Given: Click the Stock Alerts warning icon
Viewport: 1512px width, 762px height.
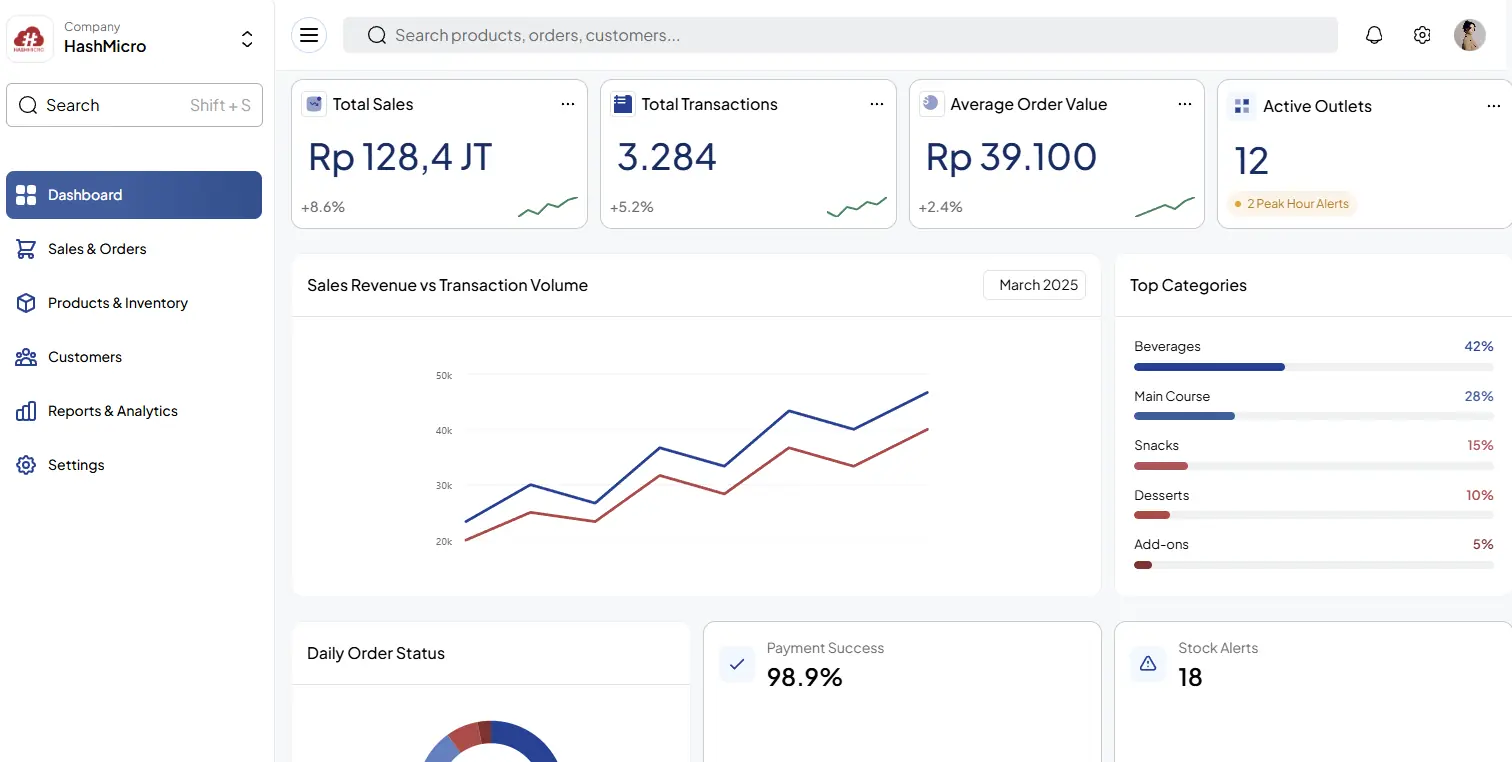Looking at the screenshot, I should (x=1148, y=663).
